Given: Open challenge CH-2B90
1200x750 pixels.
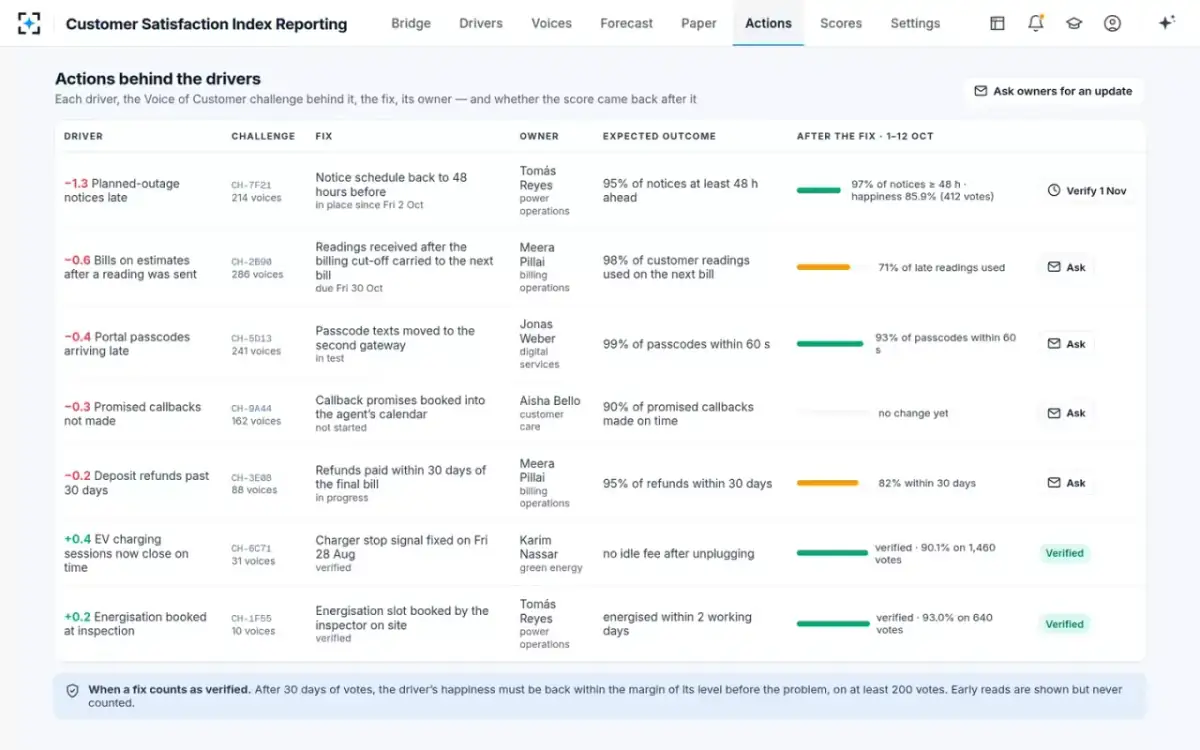Looking at the screenshot, I should click(x=251, y=262).
